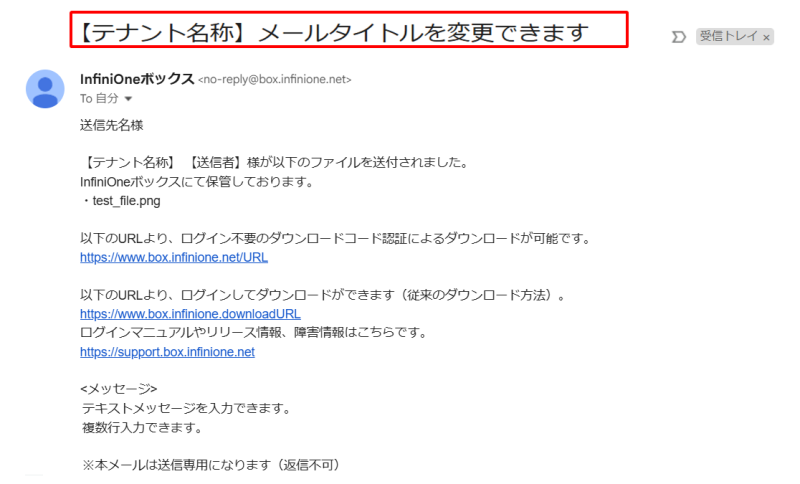Viewport: 800px width, 484px height.
Task: Click the importance marker icon beside 受信トレイ
Action: (x=679, y=37)
